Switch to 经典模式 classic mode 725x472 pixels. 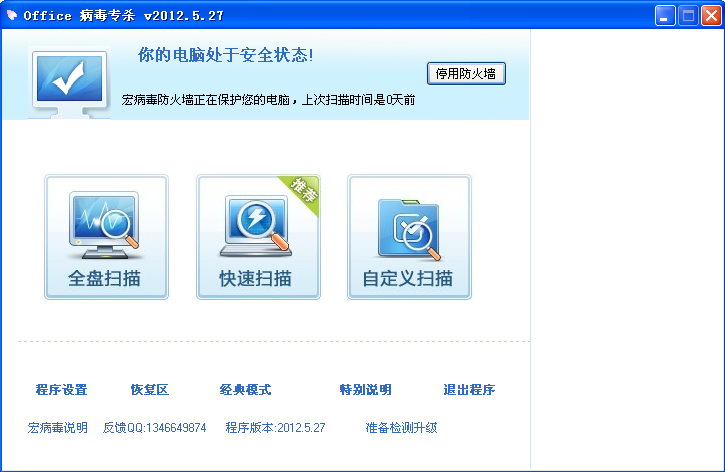pos(245,390)
